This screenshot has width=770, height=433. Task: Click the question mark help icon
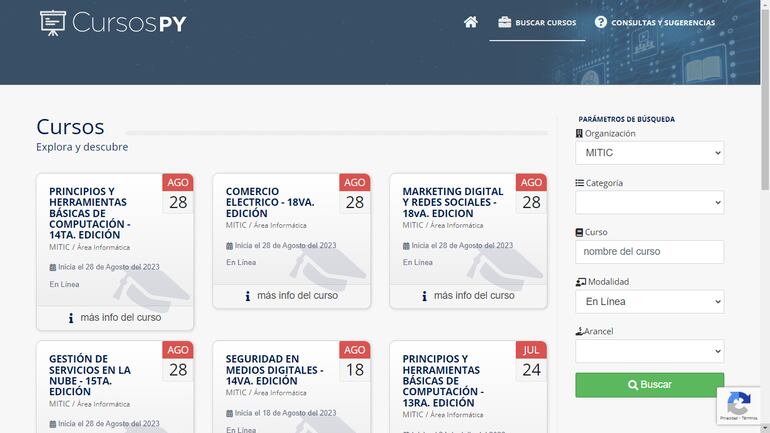[x=601, y=22]
